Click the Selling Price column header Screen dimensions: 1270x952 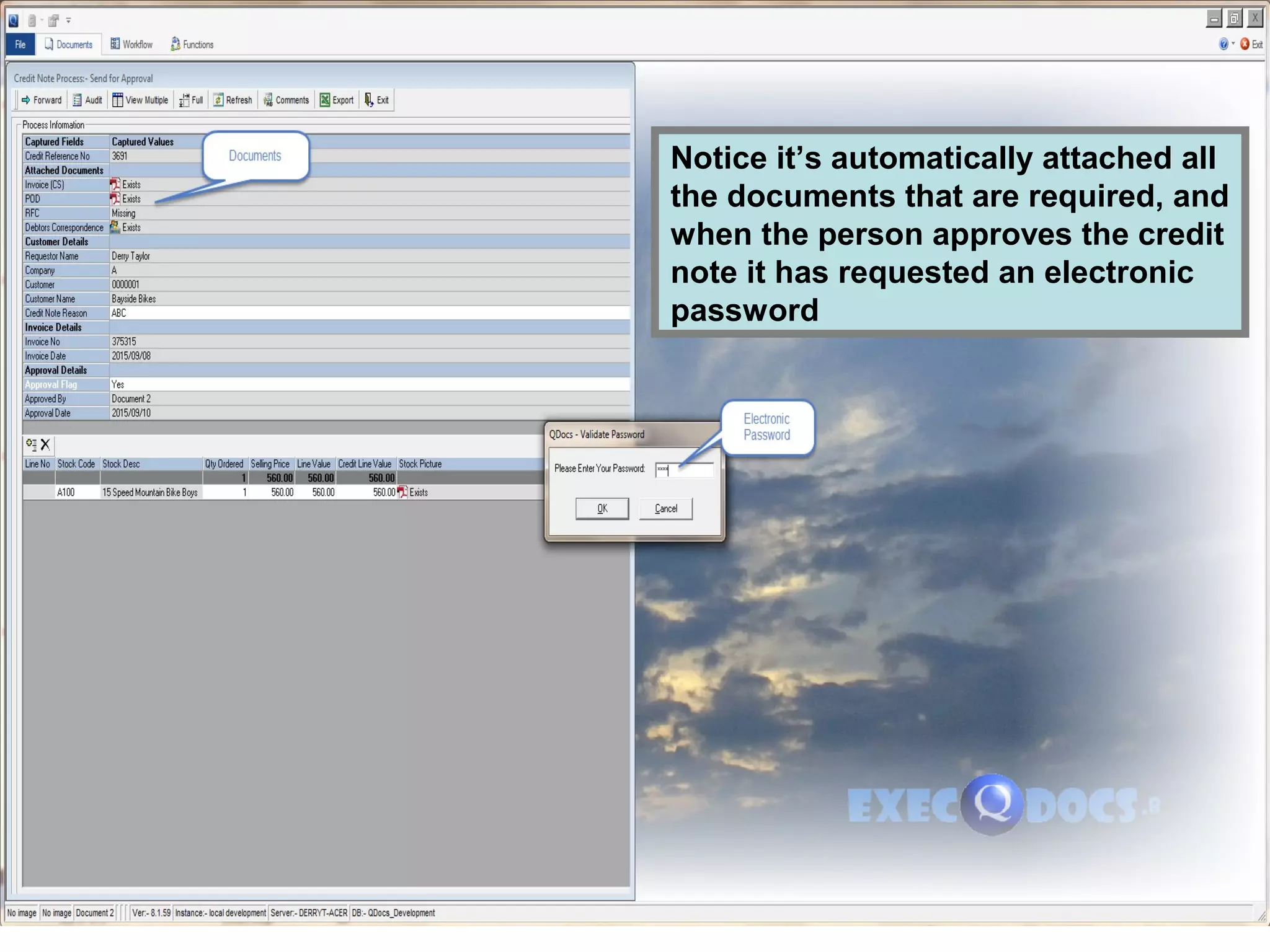pyautogui.click(x=271, y=464)
